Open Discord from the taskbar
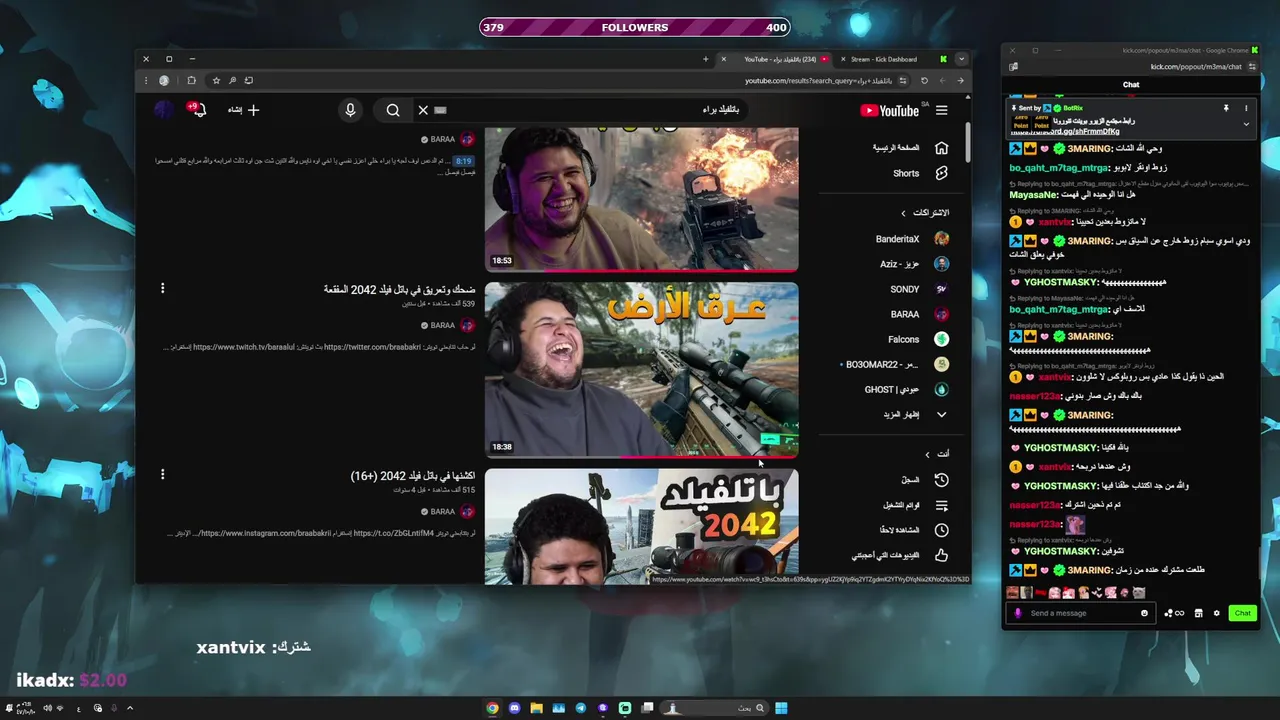Image resolution: width=1280 pixels, height=720 pixels. coord(514,708)
